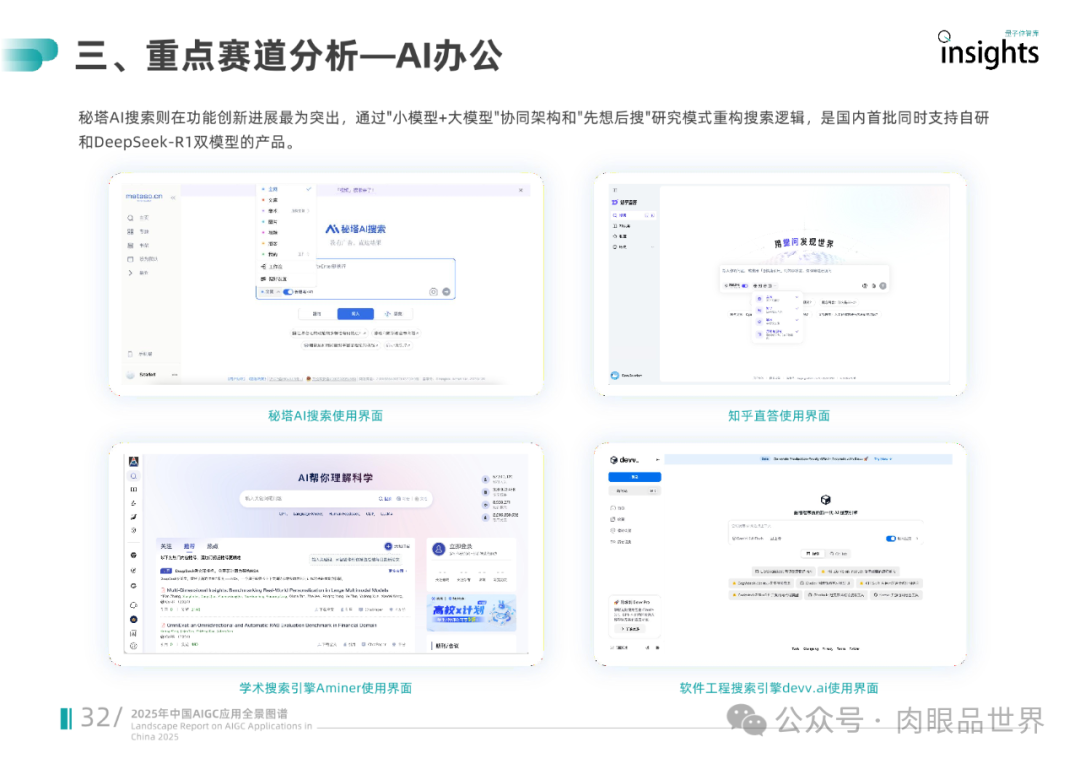Screen dimensions: 1080x764
Task: Click the 知乎直答 question input field
Action: coord(803,271)
